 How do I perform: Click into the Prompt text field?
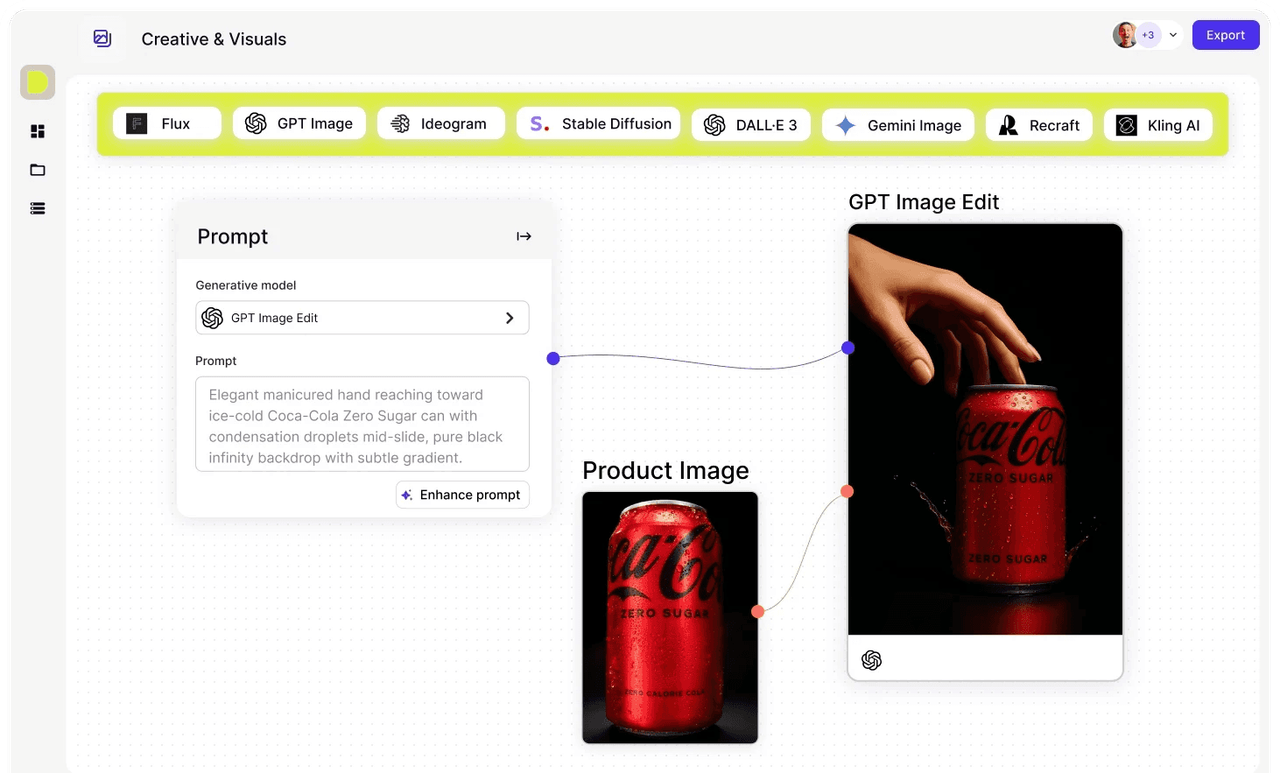(362, 424)
